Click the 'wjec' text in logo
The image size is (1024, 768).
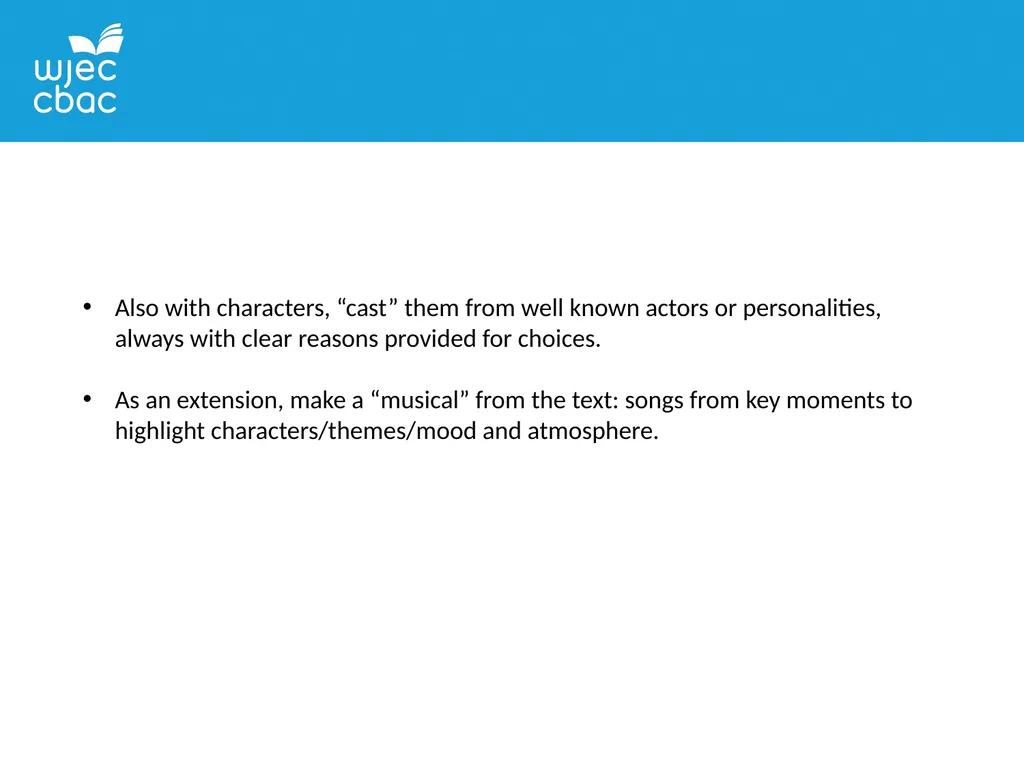(75, 71)
